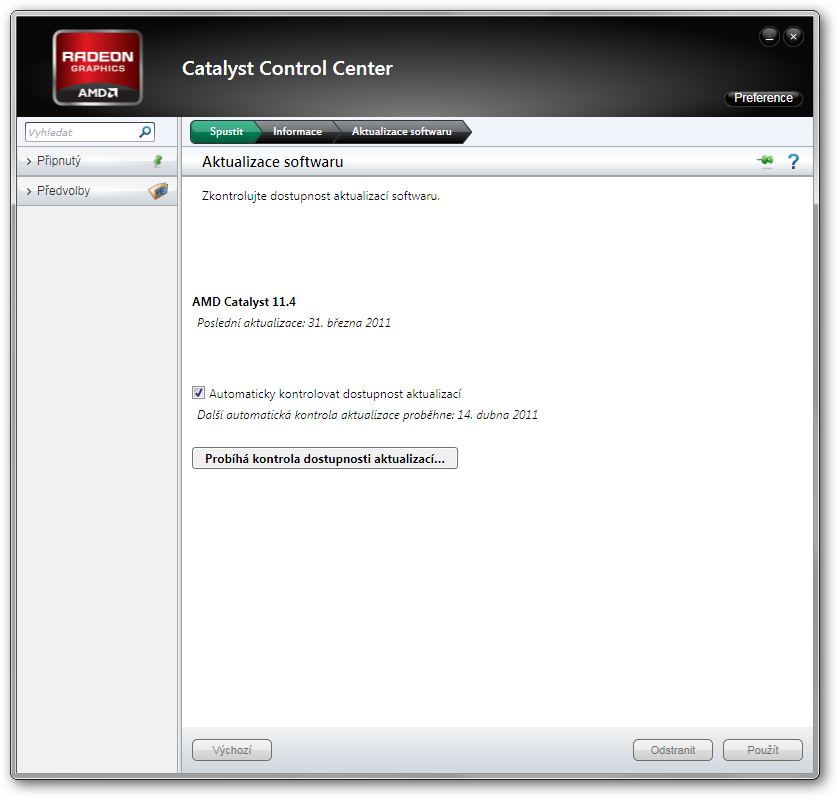Select the Aktualizace softwaru breadcrumb
Image resolution: width=838 pixels, height=798 pixels.
[x=401, y=131]
